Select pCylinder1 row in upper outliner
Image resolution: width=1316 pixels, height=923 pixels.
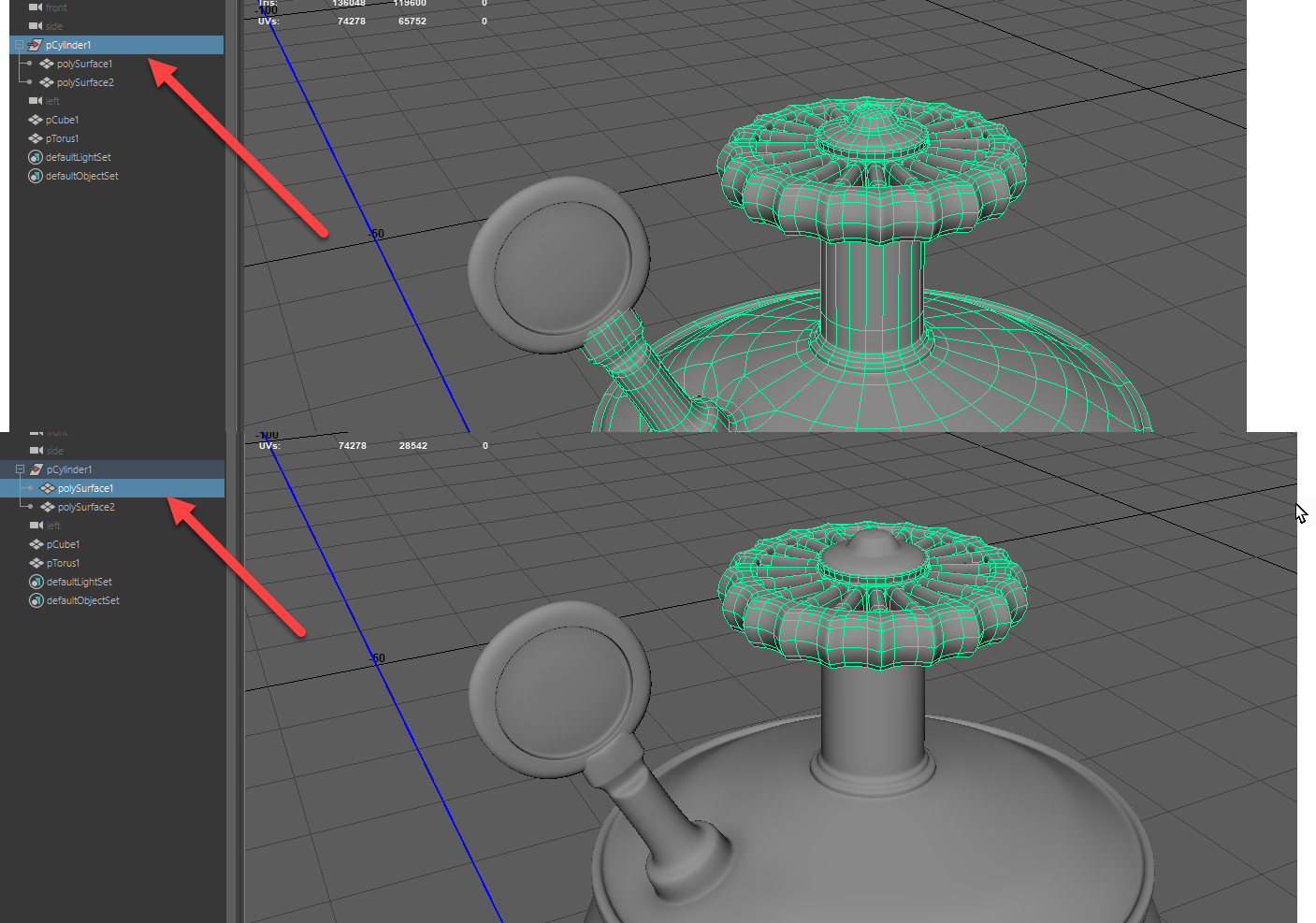pos(117,45)
